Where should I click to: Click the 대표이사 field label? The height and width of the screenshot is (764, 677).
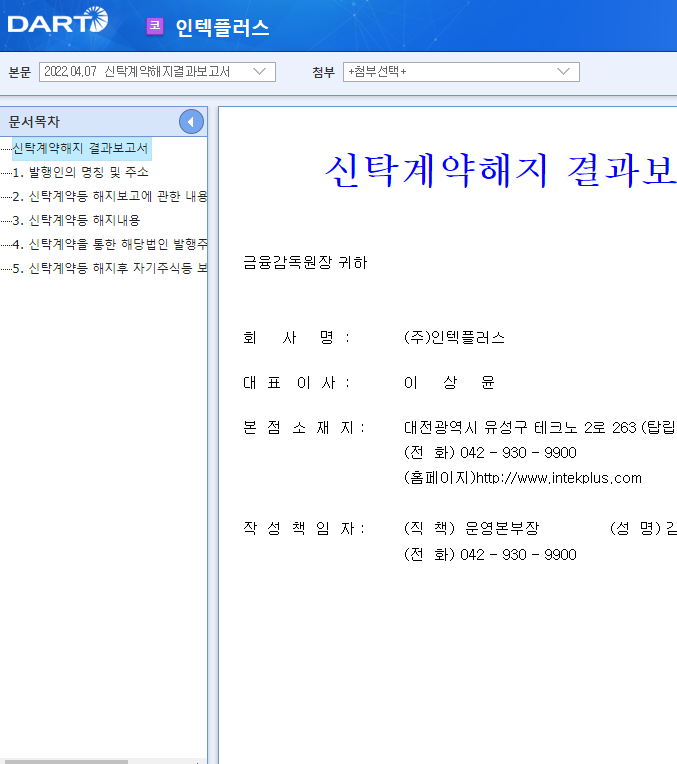(296, 382)
